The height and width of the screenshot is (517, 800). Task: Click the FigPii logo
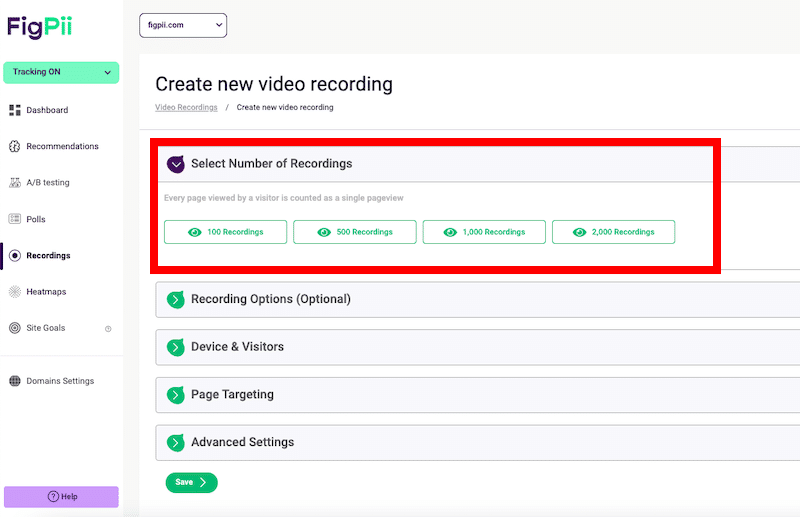coord(40,27)
